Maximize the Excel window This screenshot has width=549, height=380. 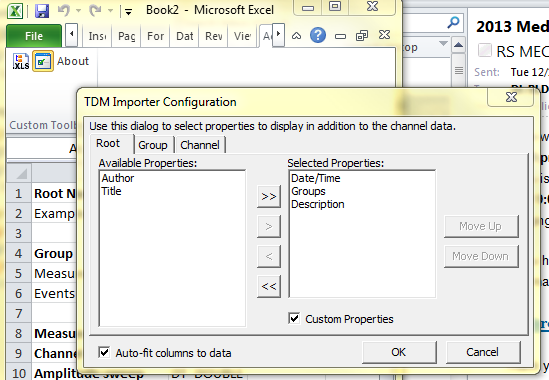tap(335, 7)
